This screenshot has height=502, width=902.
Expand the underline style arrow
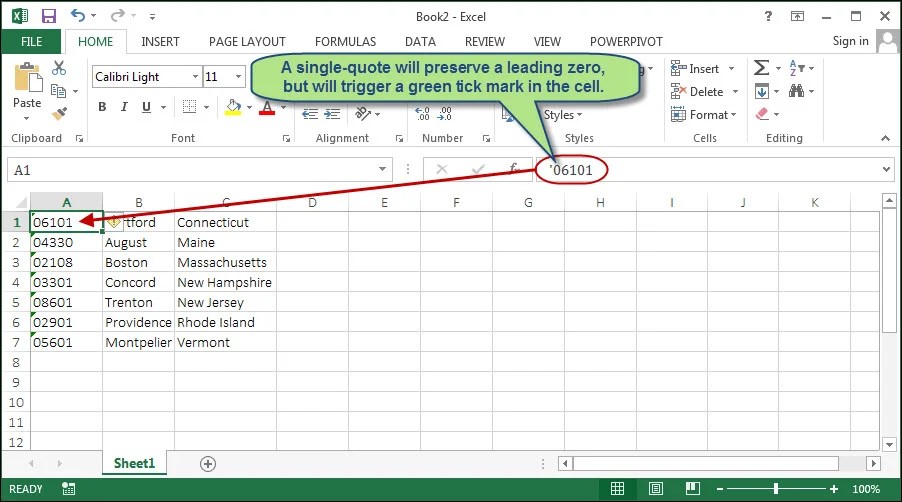click(163, 108)
